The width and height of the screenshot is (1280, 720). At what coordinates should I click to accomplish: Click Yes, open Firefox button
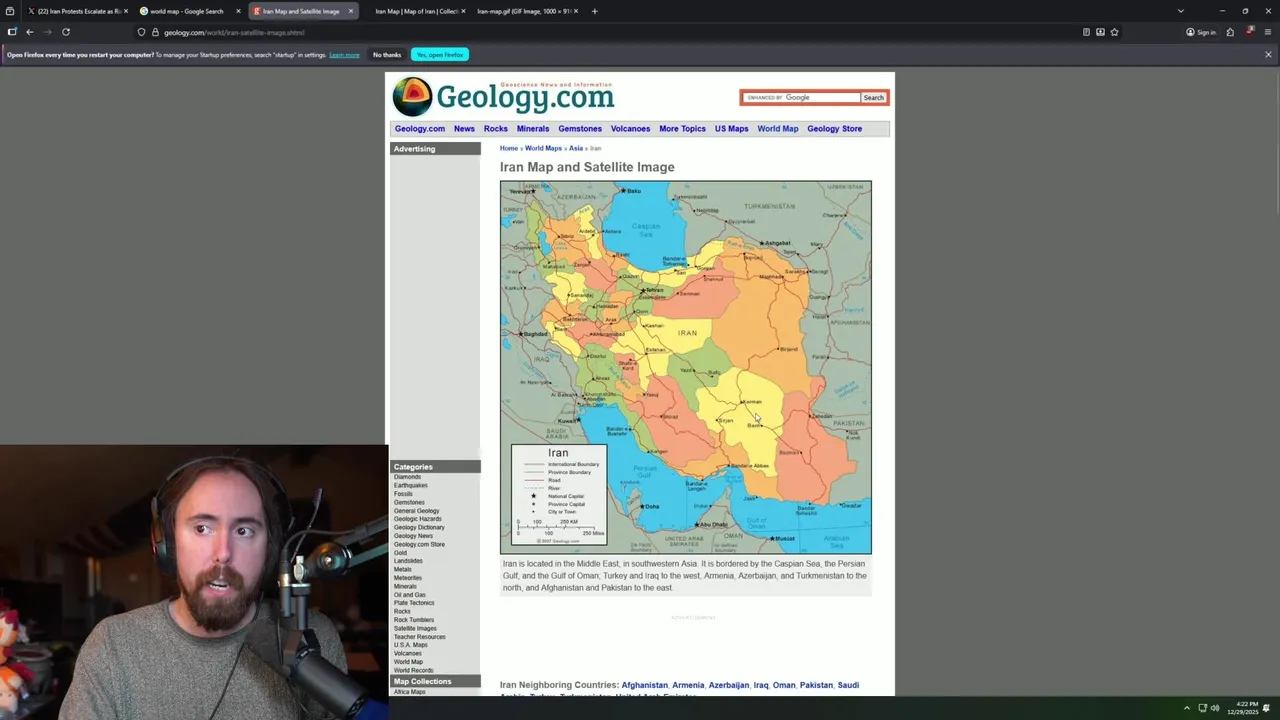[x=439, y=54]
